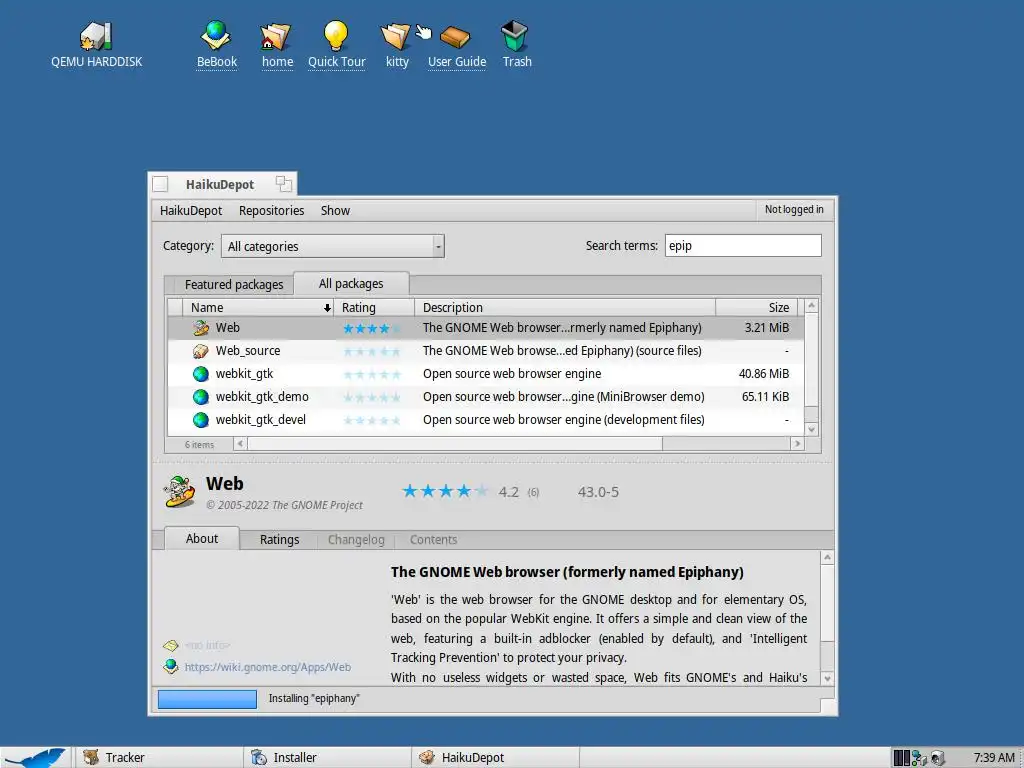The height and width of the screenshot is (768, 1024).
Task: Switch to the Featured packages tab
Action: coord(234,285)
